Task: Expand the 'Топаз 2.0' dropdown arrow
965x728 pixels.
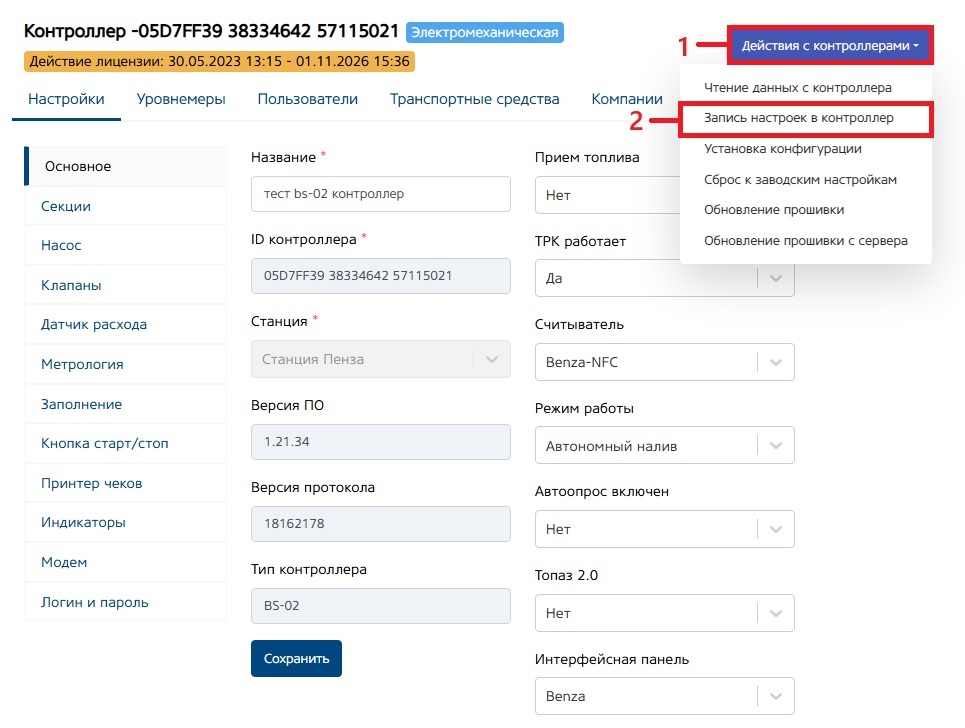Action: click(x=776, y=613)
